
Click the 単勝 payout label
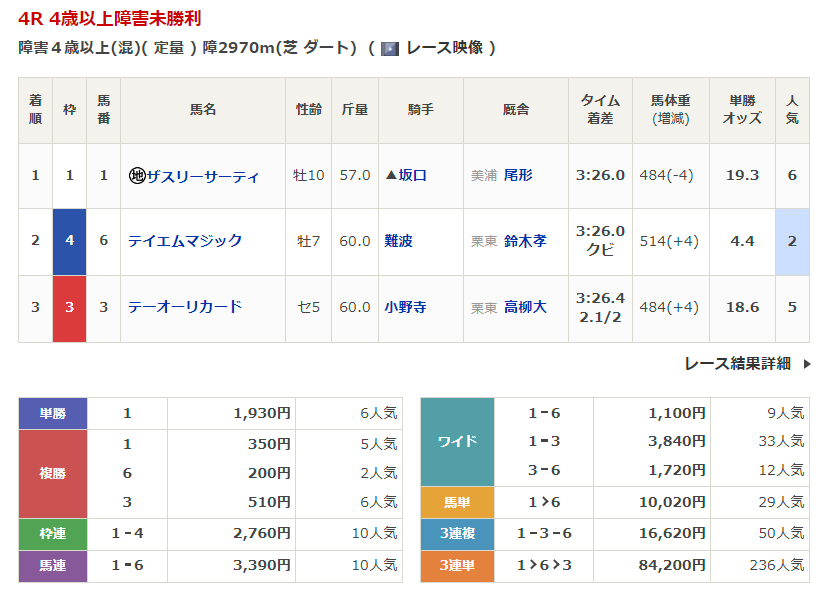(x=53, y=413)
